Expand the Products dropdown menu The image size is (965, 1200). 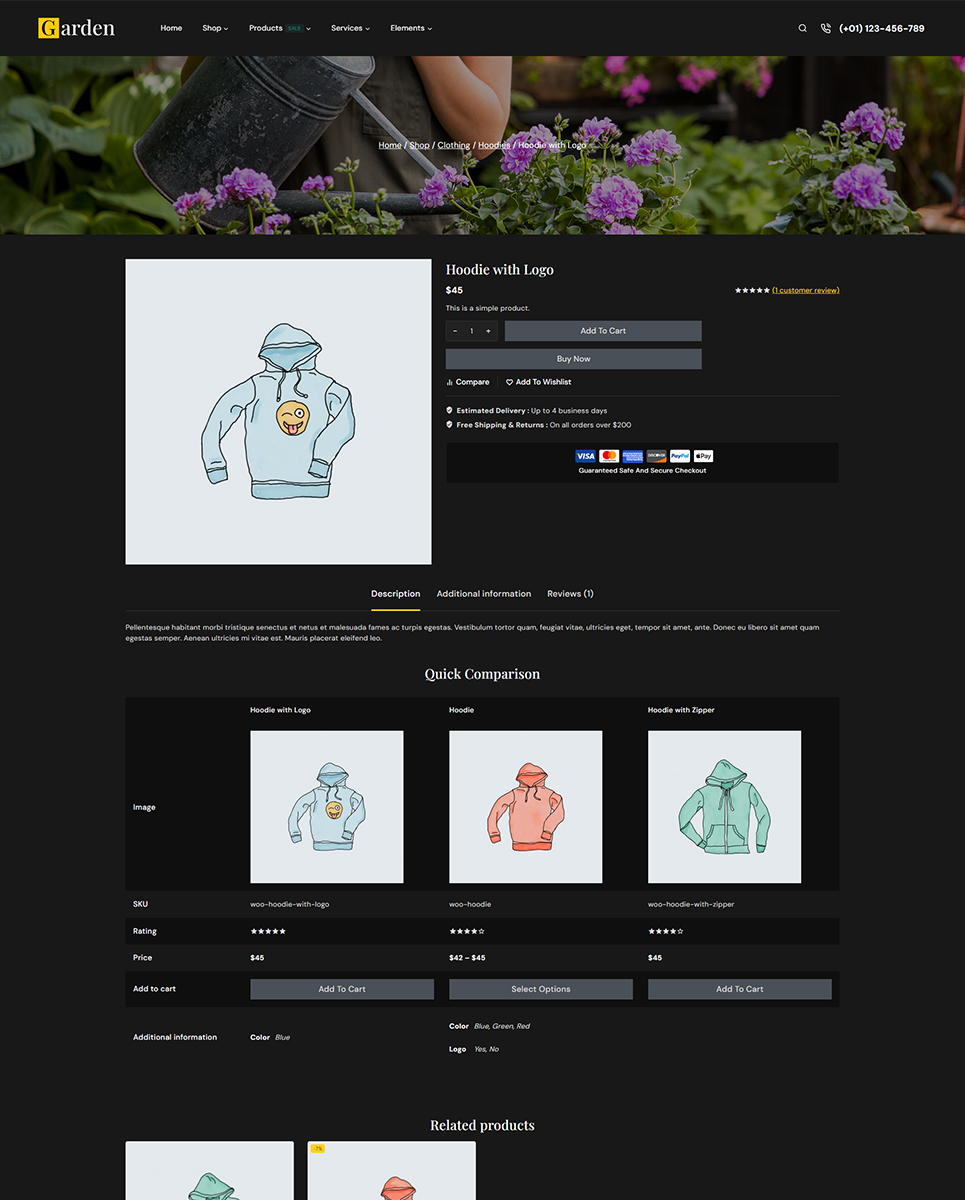pyautogui.click(x=279, y=28)
